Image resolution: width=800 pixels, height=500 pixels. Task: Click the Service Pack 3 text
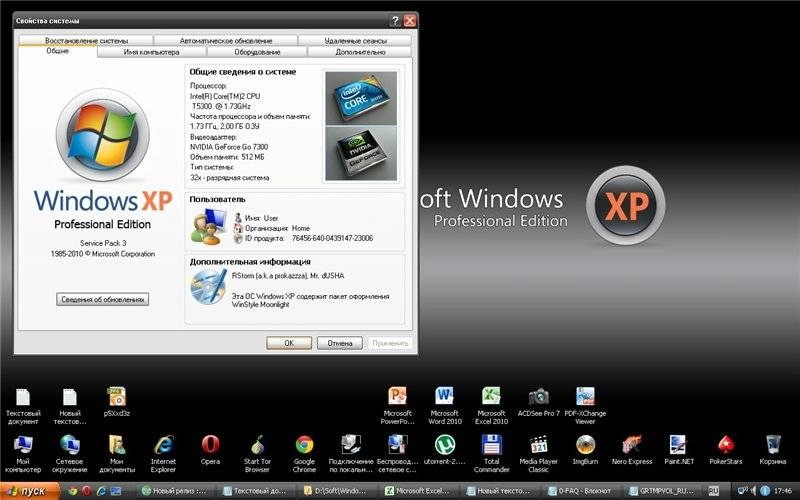pyautogui.click(x=103, y=243)
